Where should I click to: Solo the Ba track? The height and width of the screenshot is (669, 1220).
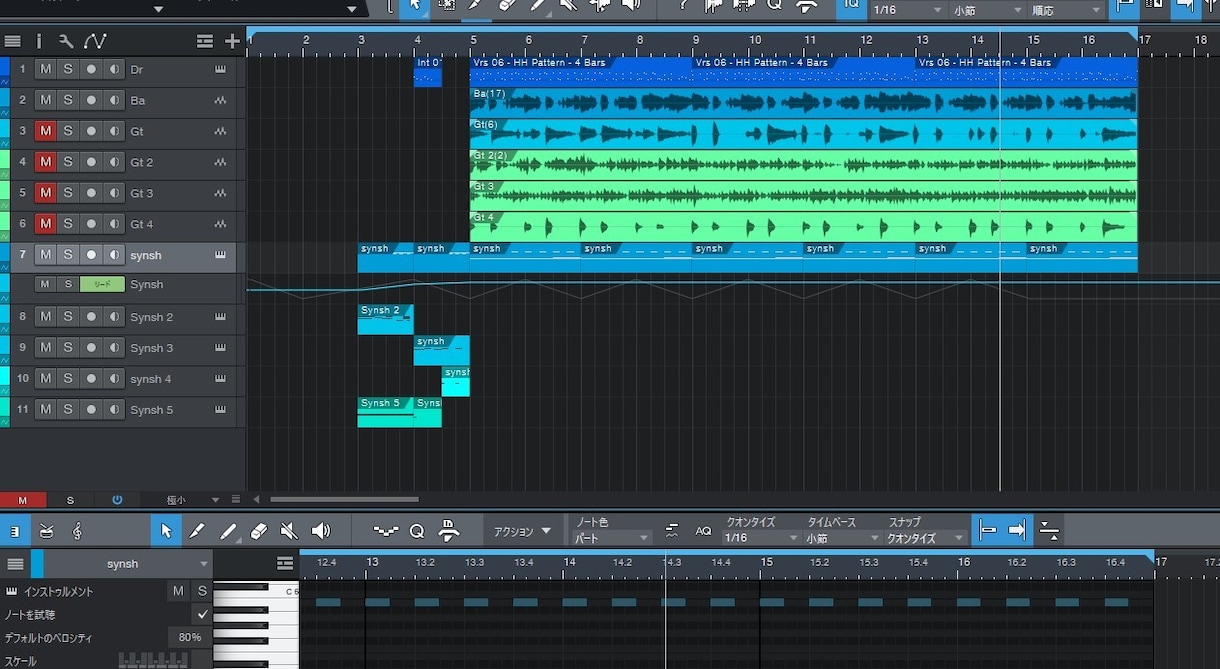(x=68, y=100)
